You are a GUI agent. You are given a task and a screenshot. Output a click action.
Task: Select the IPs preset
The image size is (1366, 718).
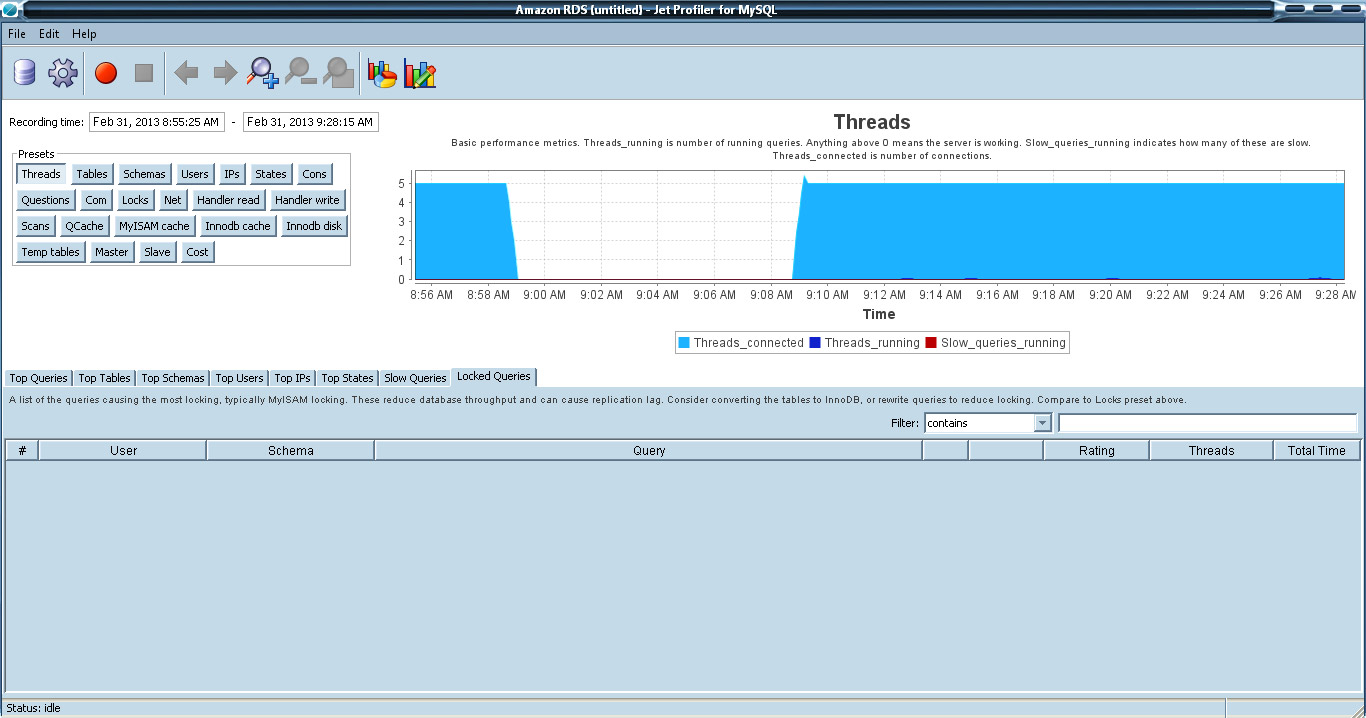point(232,174)
